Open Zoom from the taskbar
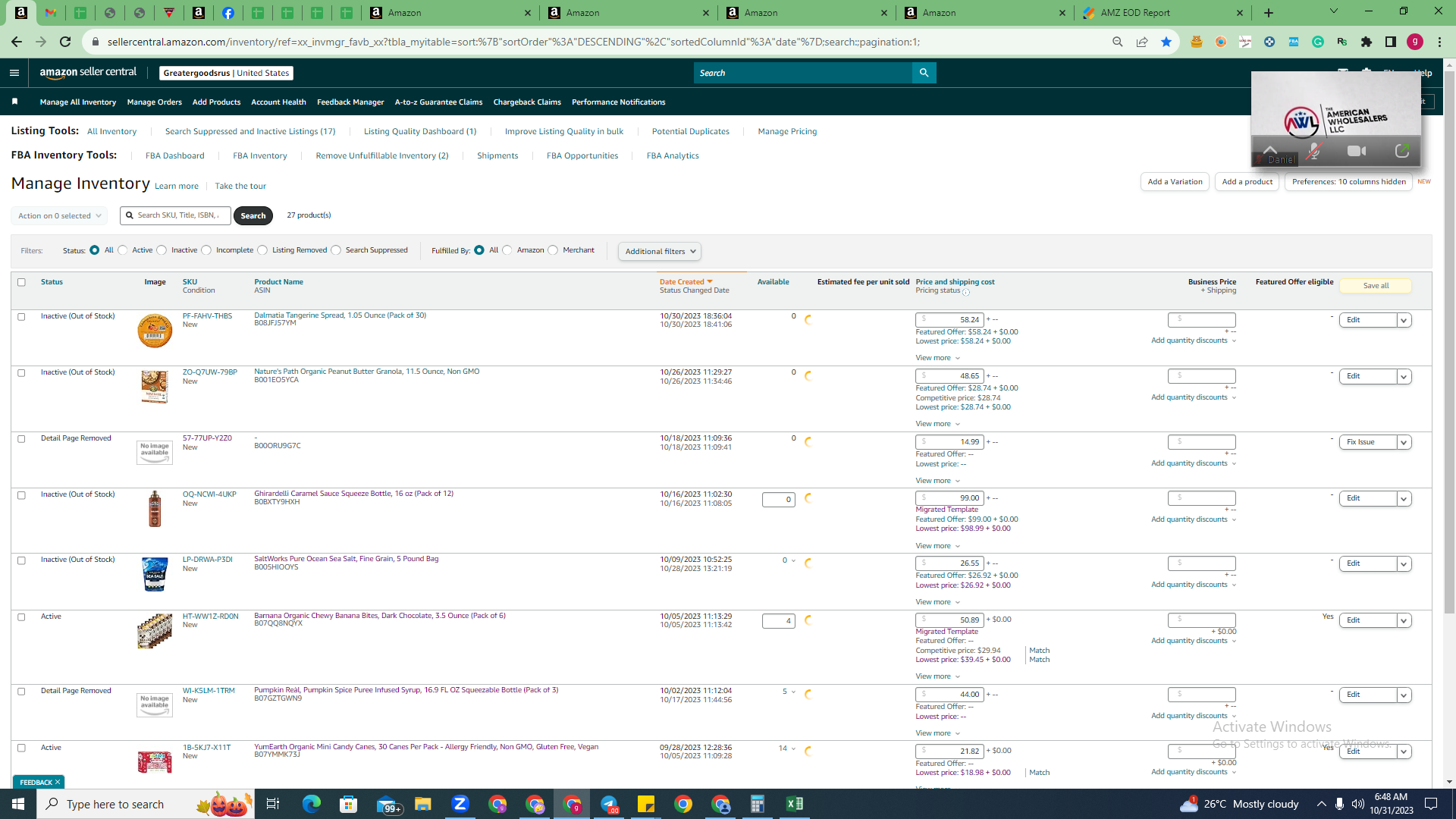 (460, 804)
